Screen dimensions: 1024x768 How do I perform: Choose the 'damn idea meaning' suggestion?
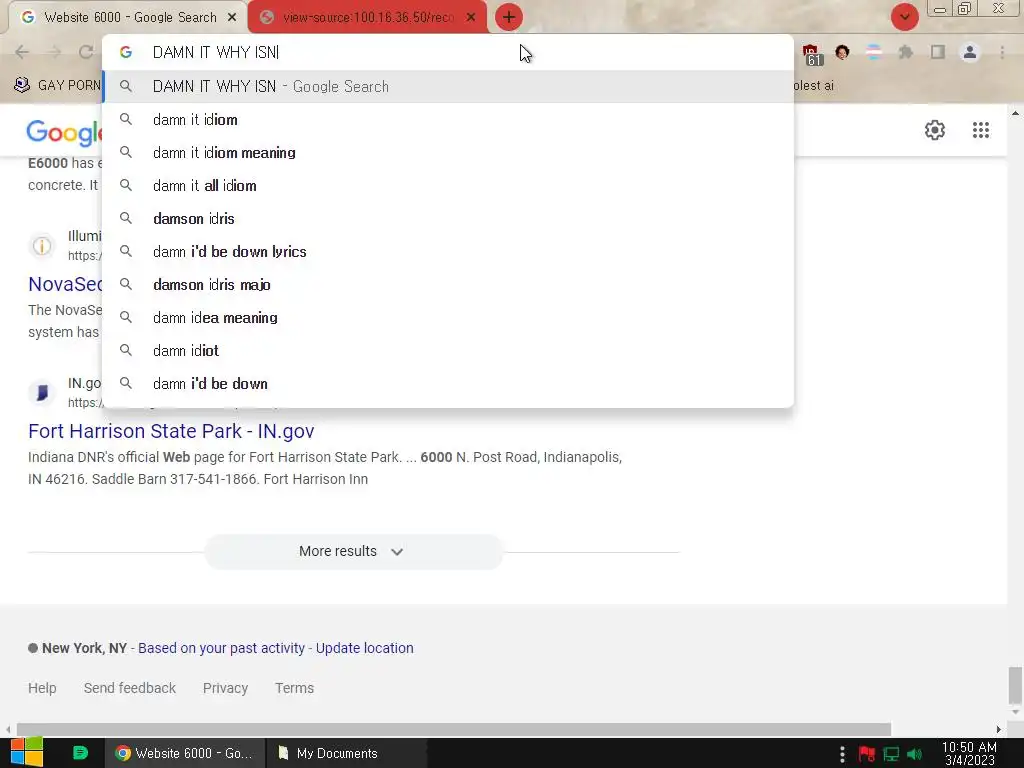coord(449,317)
